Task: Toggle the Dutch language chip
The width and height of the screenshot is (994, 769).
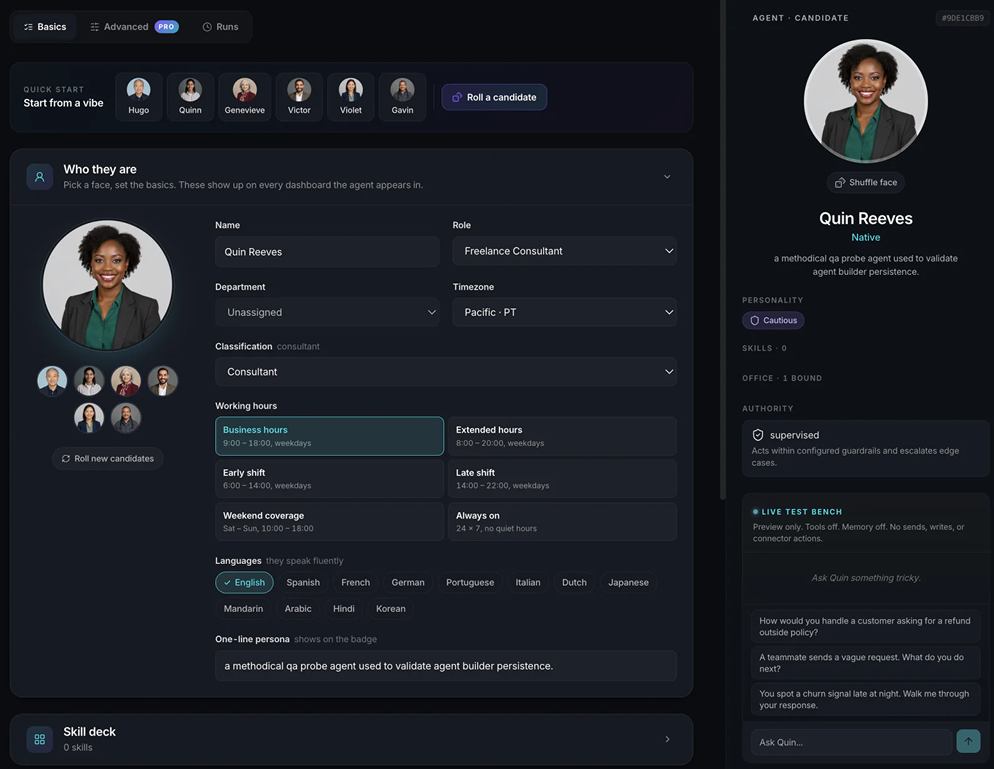Action: click(574, 583)
